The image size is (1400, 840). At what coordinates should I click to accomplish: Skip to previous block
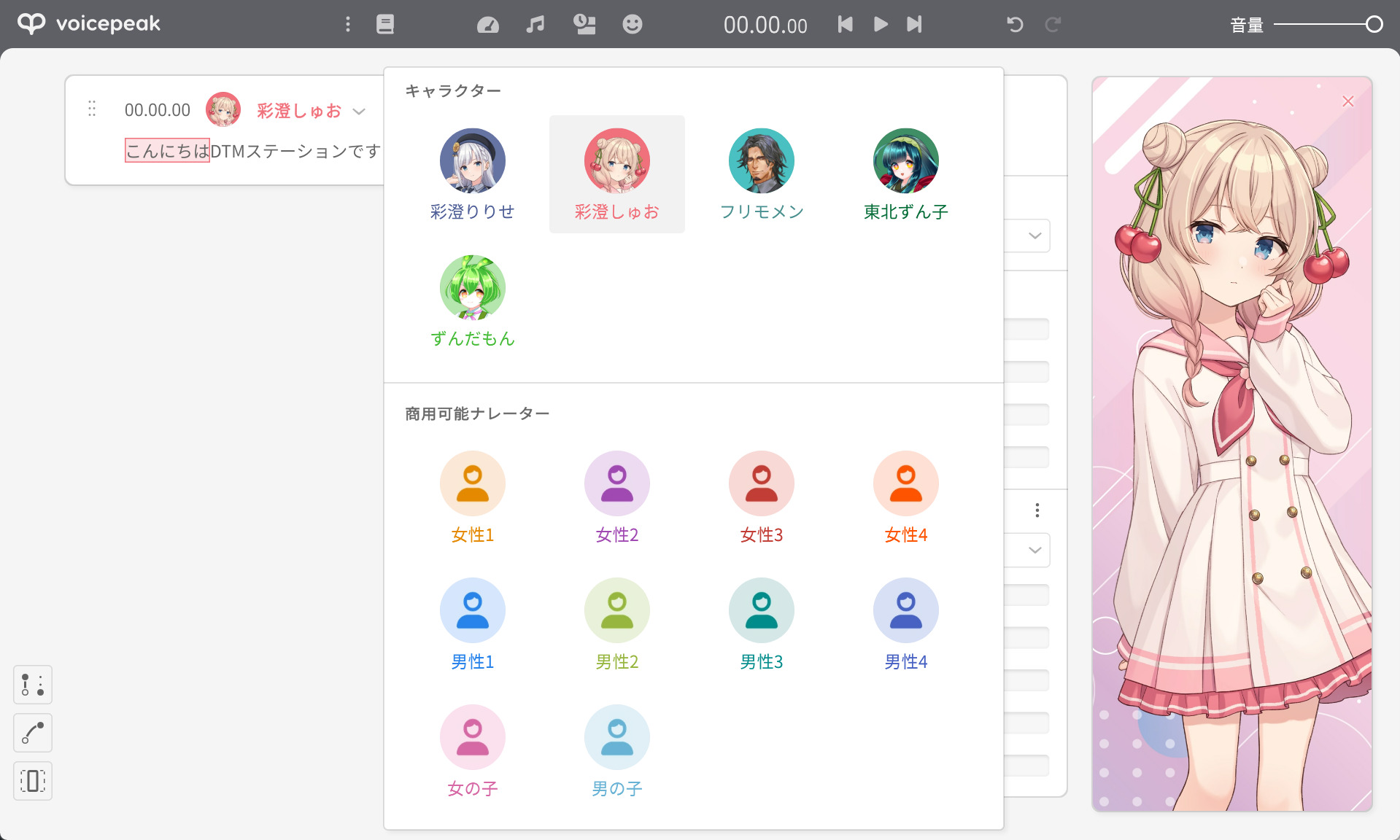point(845,24)
